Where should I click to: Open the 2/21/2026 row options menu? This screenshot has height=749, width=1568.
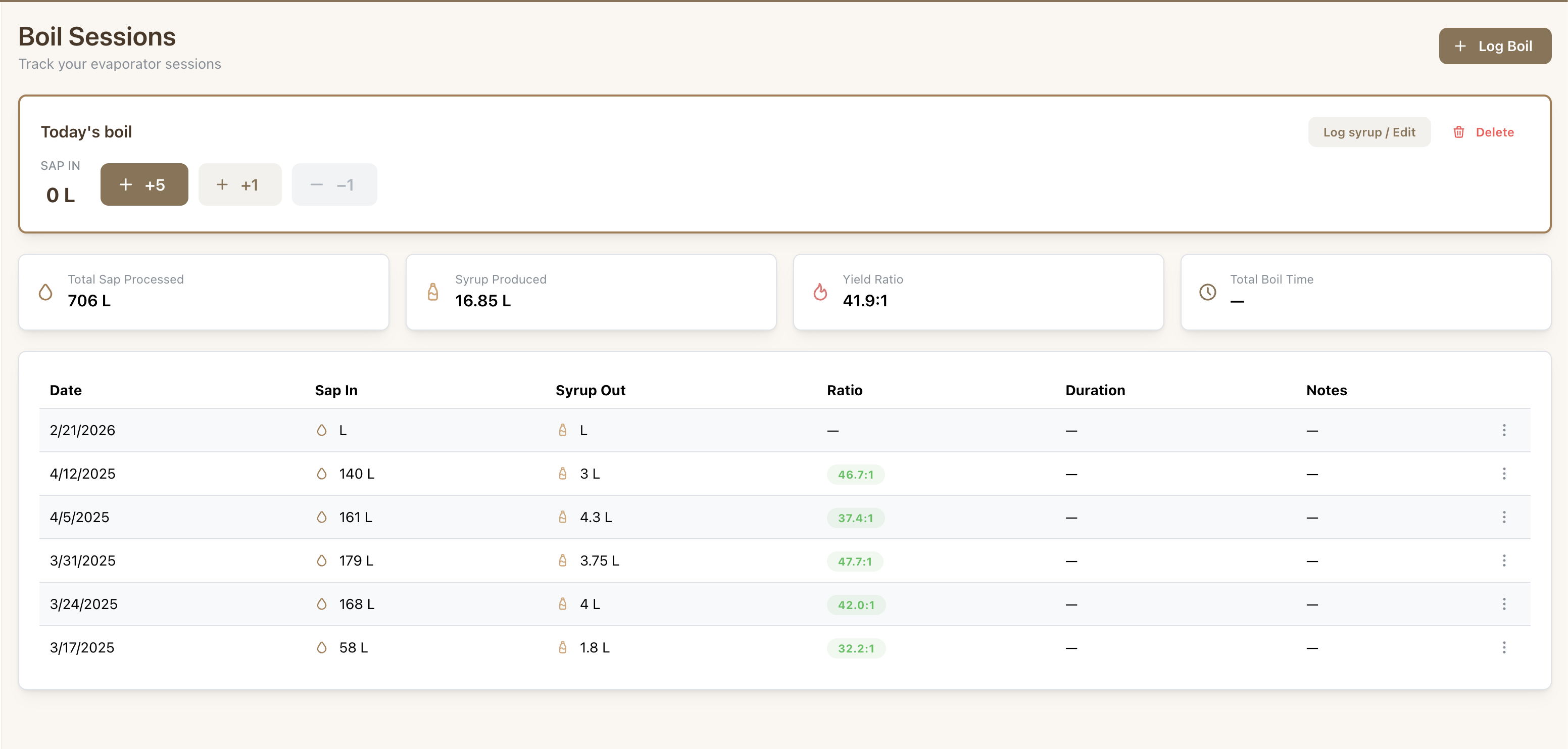[1503, 431]
